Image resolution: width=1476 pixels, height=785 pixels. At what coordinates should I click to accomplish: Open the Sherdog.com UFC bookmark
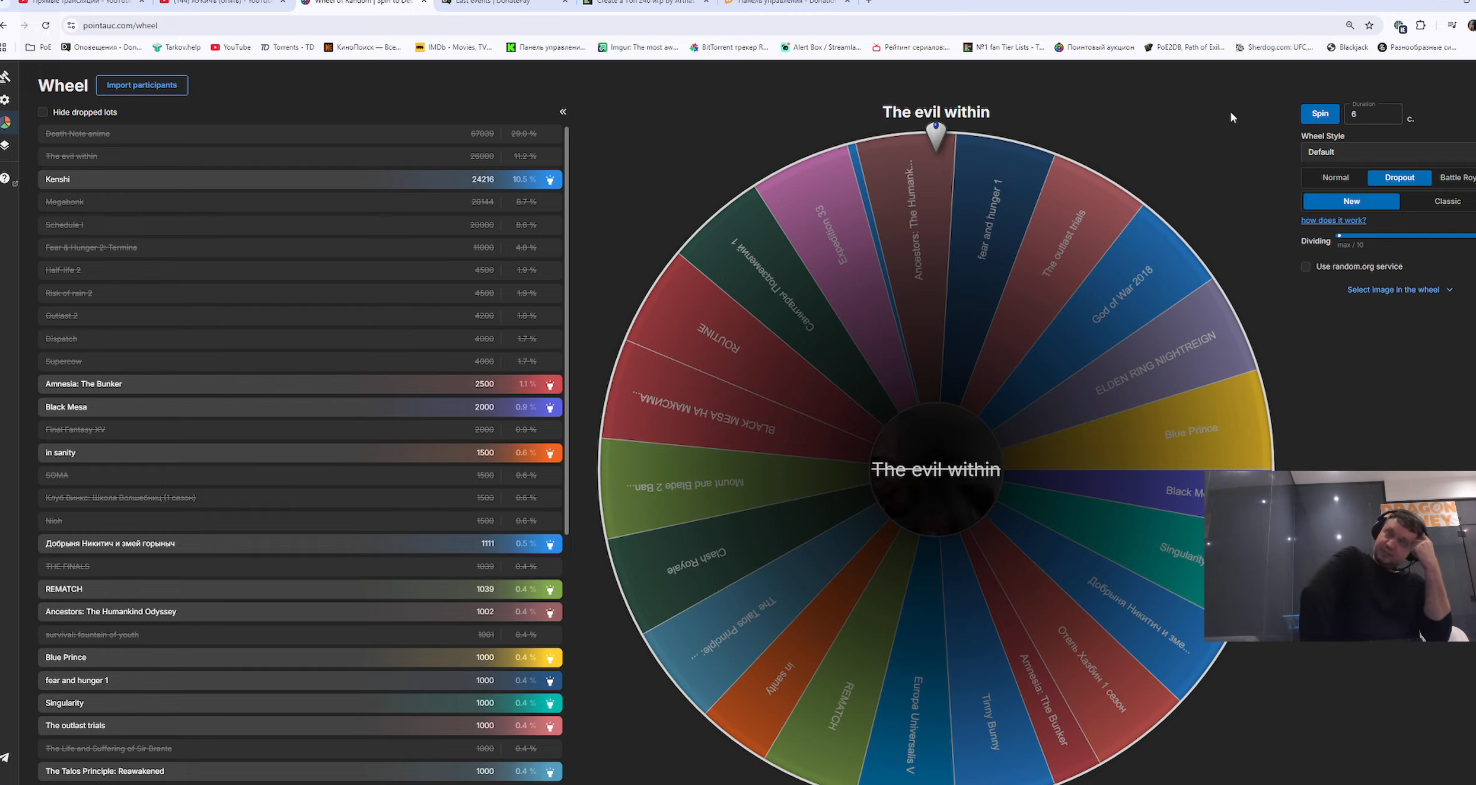1276,47
